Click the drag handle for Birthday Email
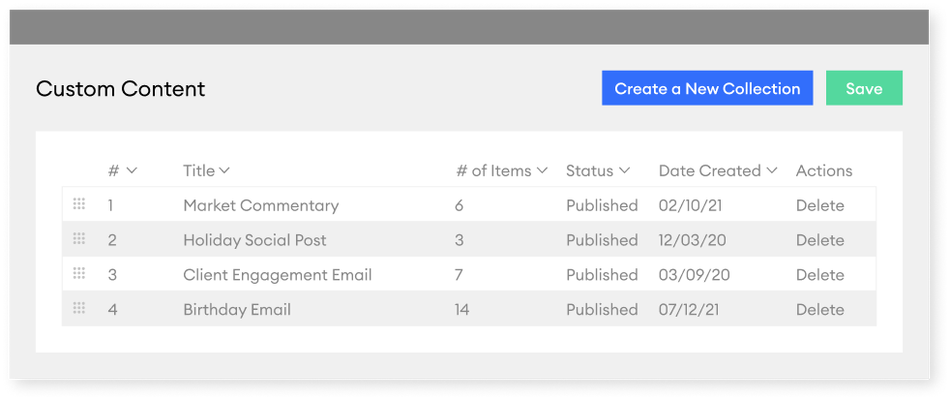Viewport: 950px width, 400px height. [79, 308]
